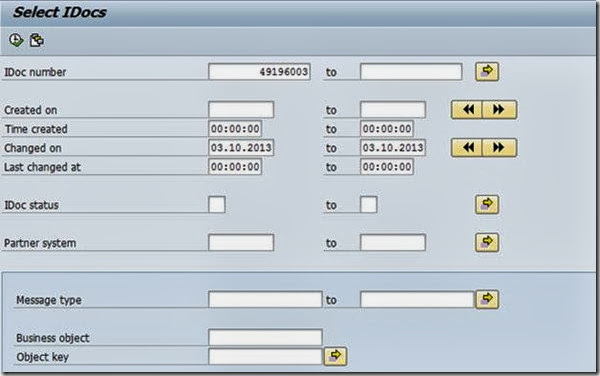Click the 'Business object' label
Image resolution: width=600 pixels, height=376 pixels.
(x=52, y=338)
